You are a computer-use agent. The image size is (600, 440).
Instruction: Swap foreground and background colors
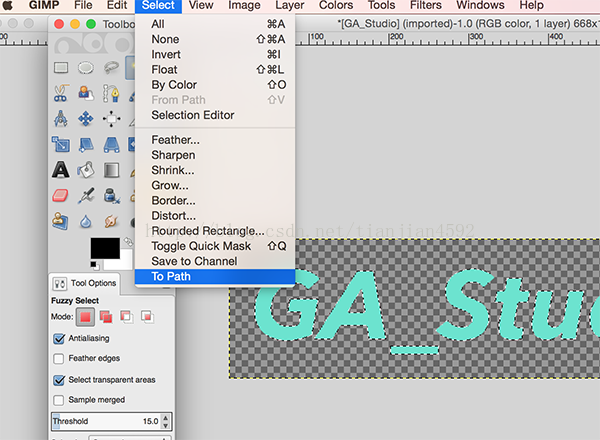(x=128, y=242)
